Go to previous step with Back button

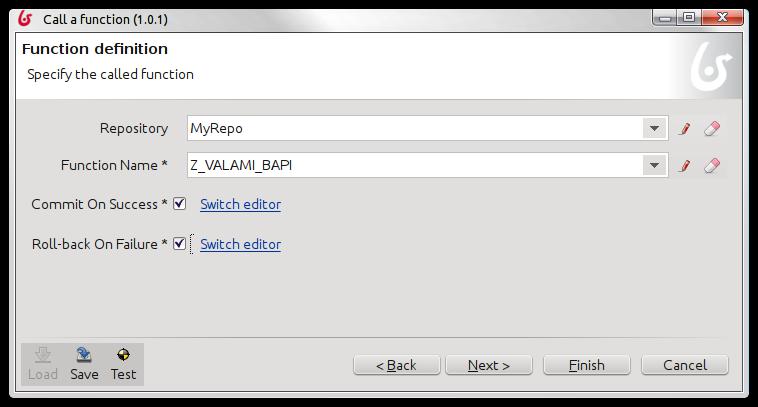click(396, 365)
